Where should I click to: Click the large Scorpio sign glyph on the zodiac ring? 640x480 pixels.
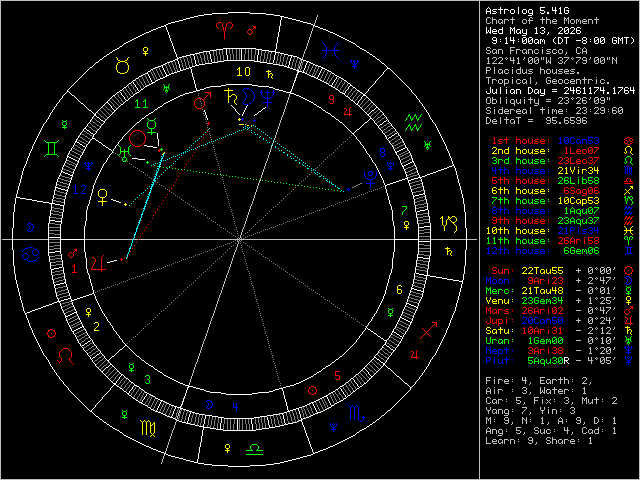(x=356, y=413)
